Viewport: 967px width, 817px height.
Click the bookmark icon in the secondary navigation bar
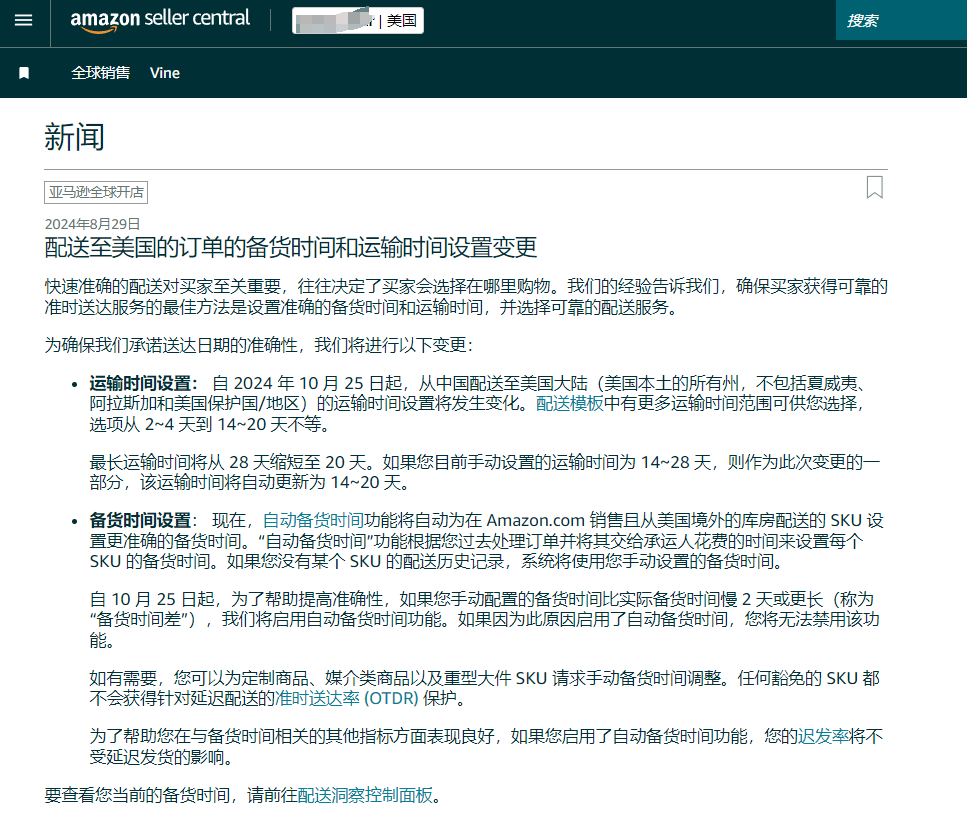[x=24, y=72]
